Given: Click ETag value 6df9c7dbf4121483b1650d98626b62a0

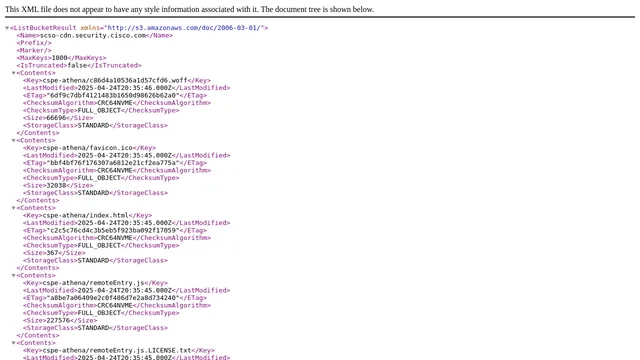Looking at the screenshot, I should pos(113,96).
